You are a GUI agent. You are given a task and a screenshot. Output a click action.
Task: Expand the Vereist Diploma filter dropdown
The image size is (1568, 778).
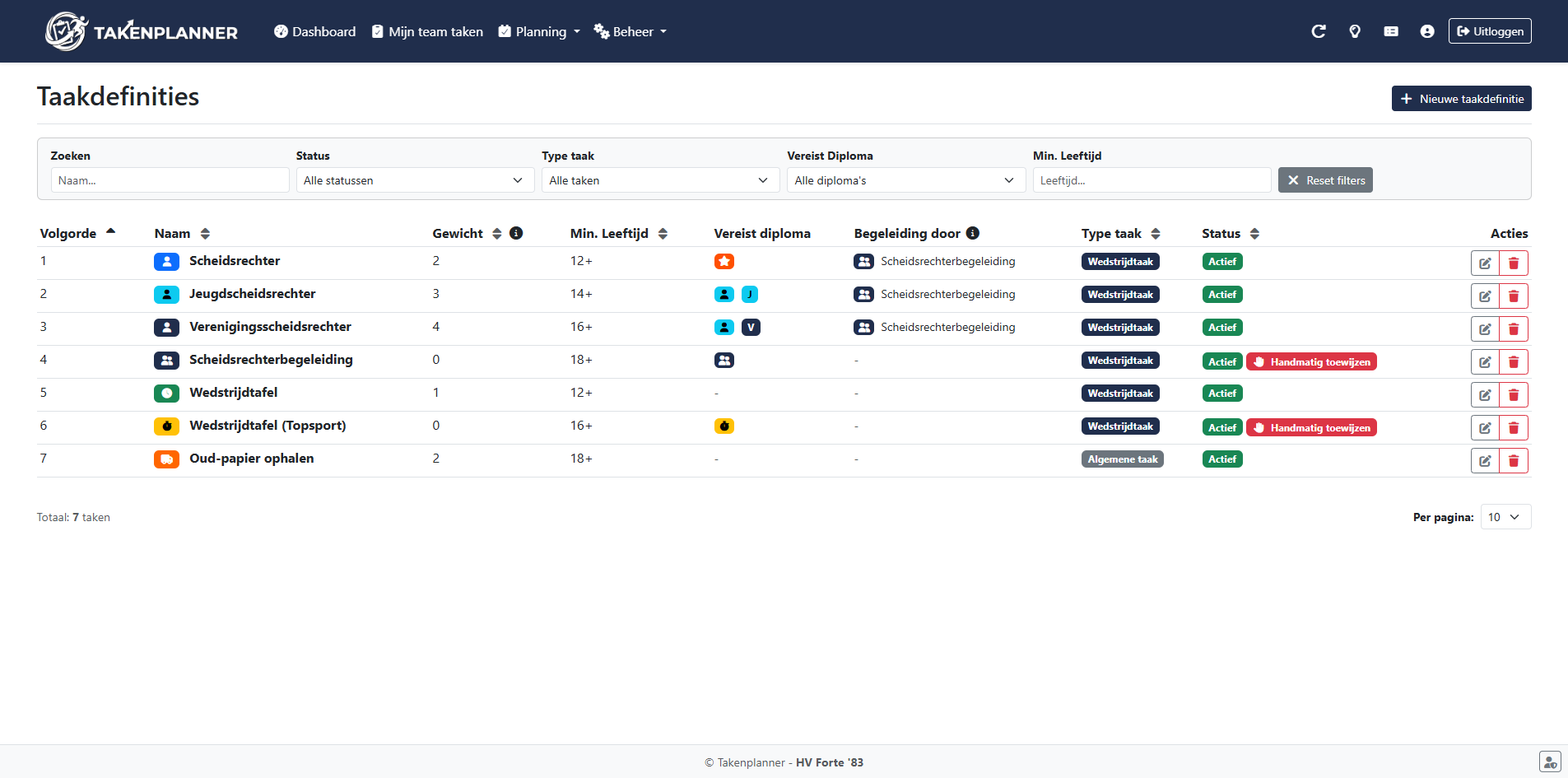coord(905,180)
